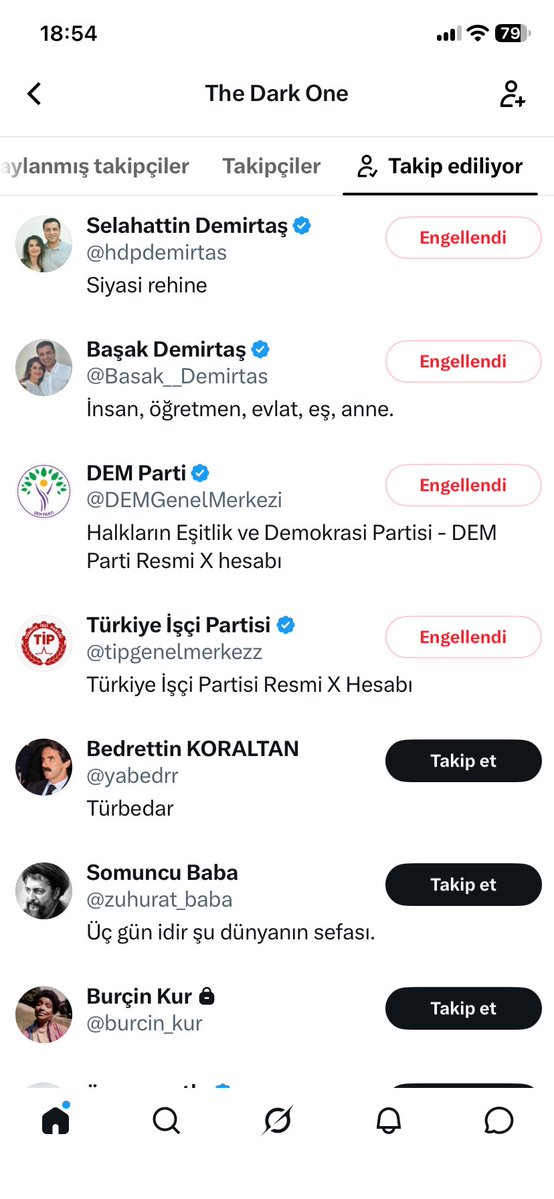Follow Bedrettin KORALTAN with Takip et
This screenshot has height=1199, width=554.
click(463, 761)
